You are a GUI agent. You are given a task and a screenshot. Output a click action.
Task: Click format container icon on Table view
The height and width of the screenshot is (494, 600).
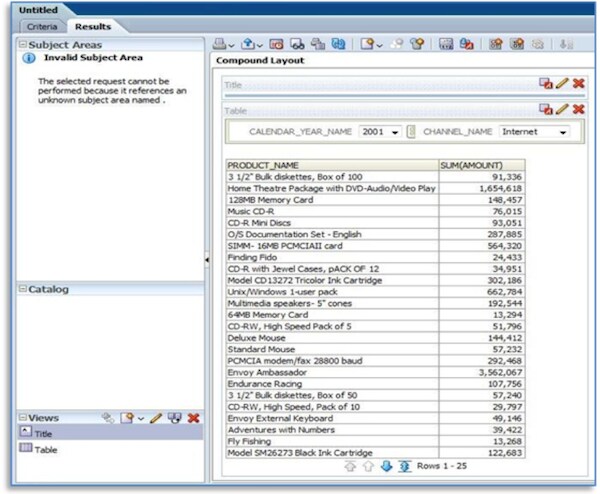[546, 109]
